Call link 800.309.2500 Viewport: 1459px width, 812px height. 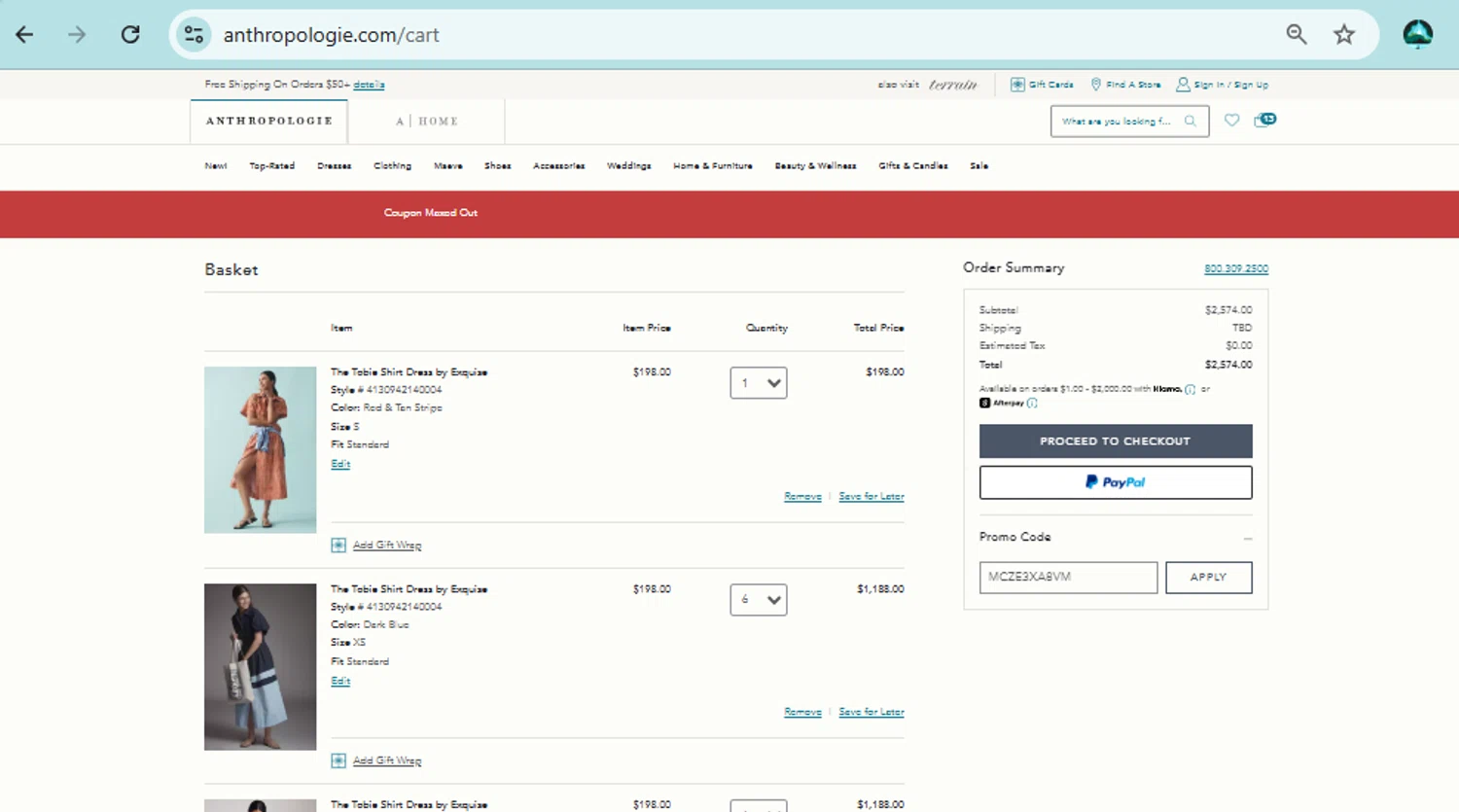pyautogui.click(x=1236, y=268)
